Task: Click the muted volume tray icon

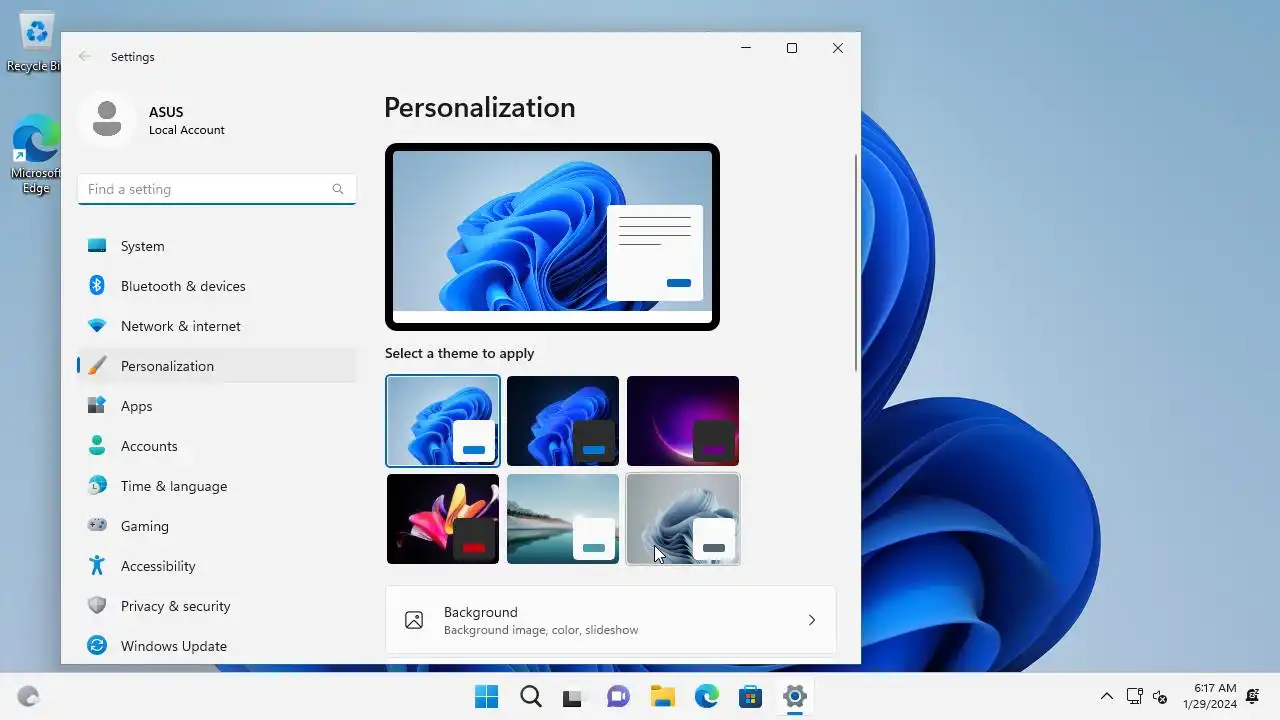Action: 1160,697
